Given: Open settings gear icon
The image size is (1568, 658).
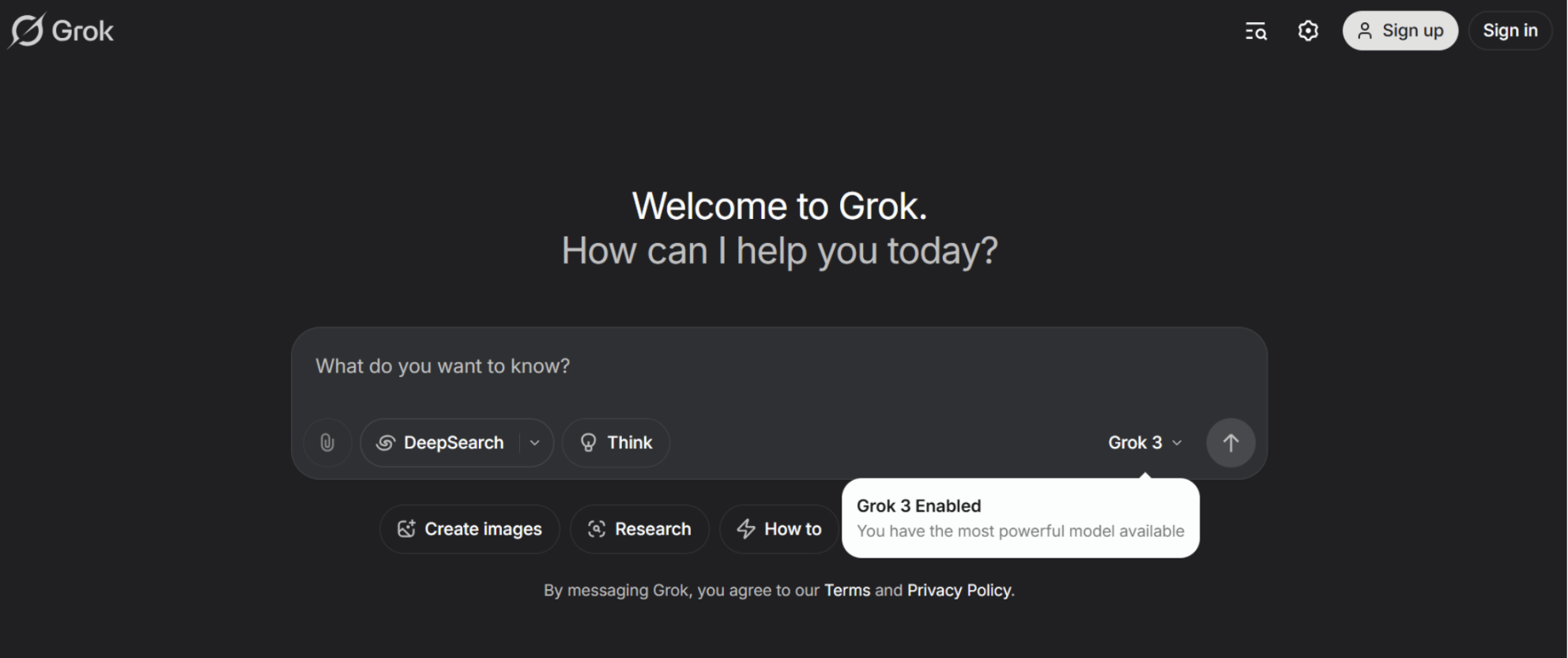Looking at the screenshot, I should click(1308, 31).
